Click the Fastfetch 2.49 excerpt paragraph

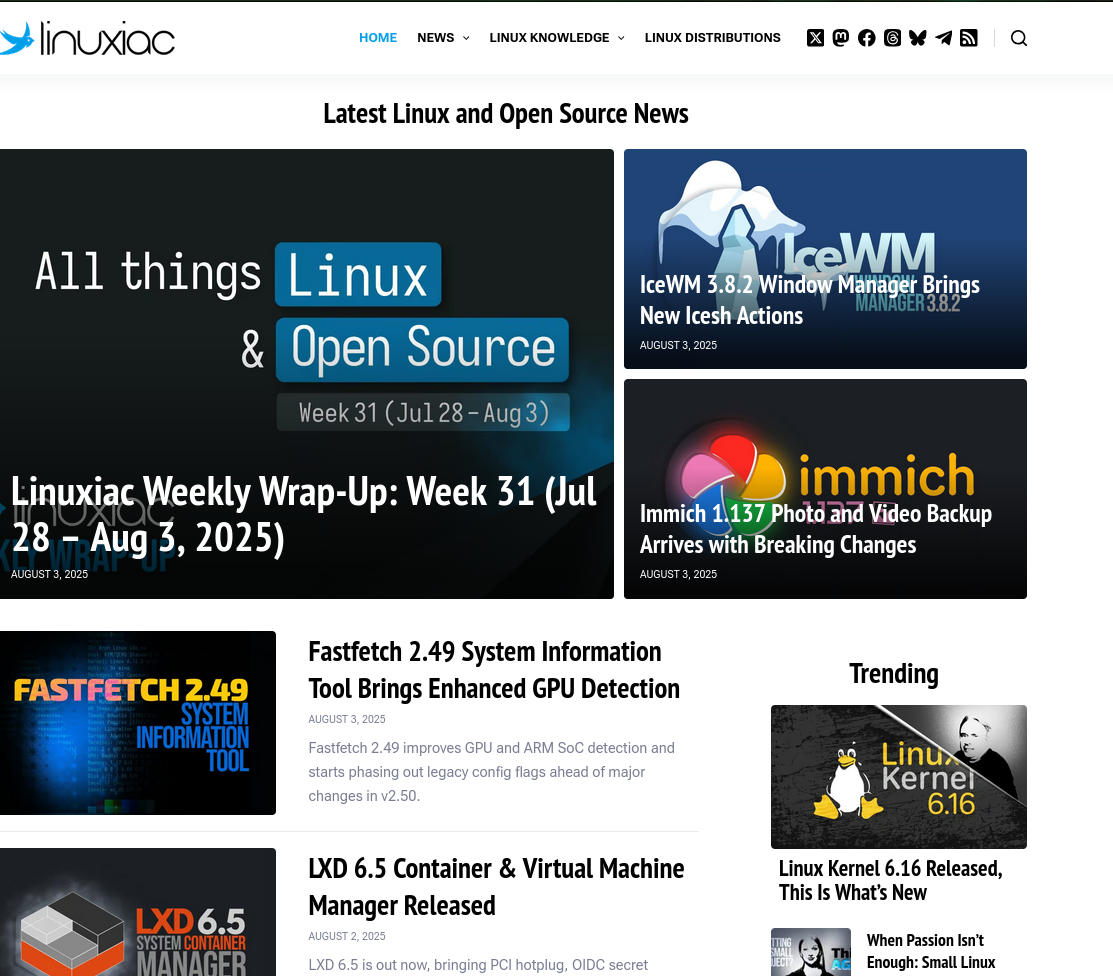pyautogui.click(x=491, y=772)
